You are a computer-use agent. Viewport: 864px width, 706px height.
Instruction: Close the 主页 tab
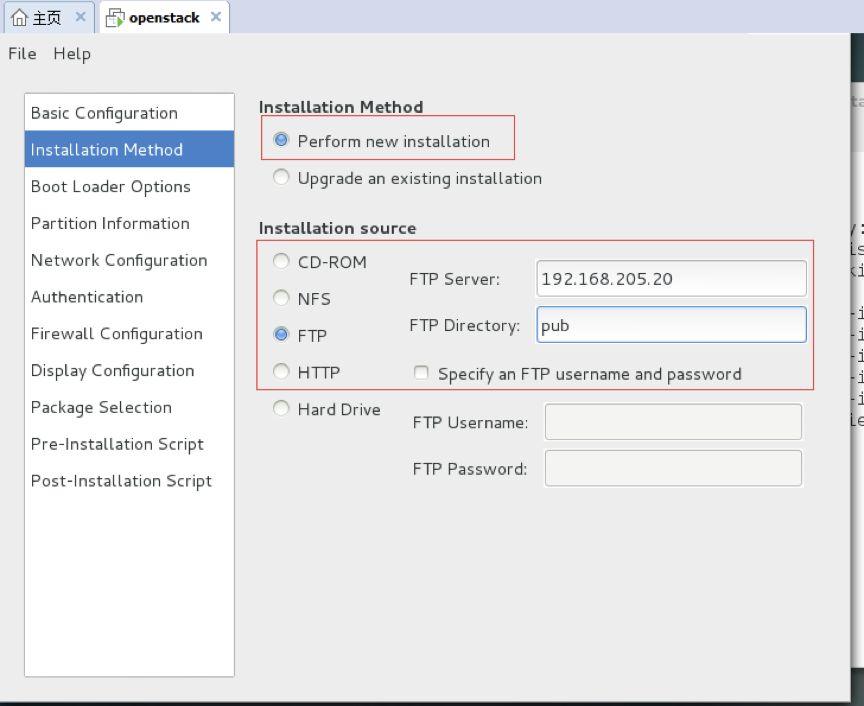click(x=81, y=17)
